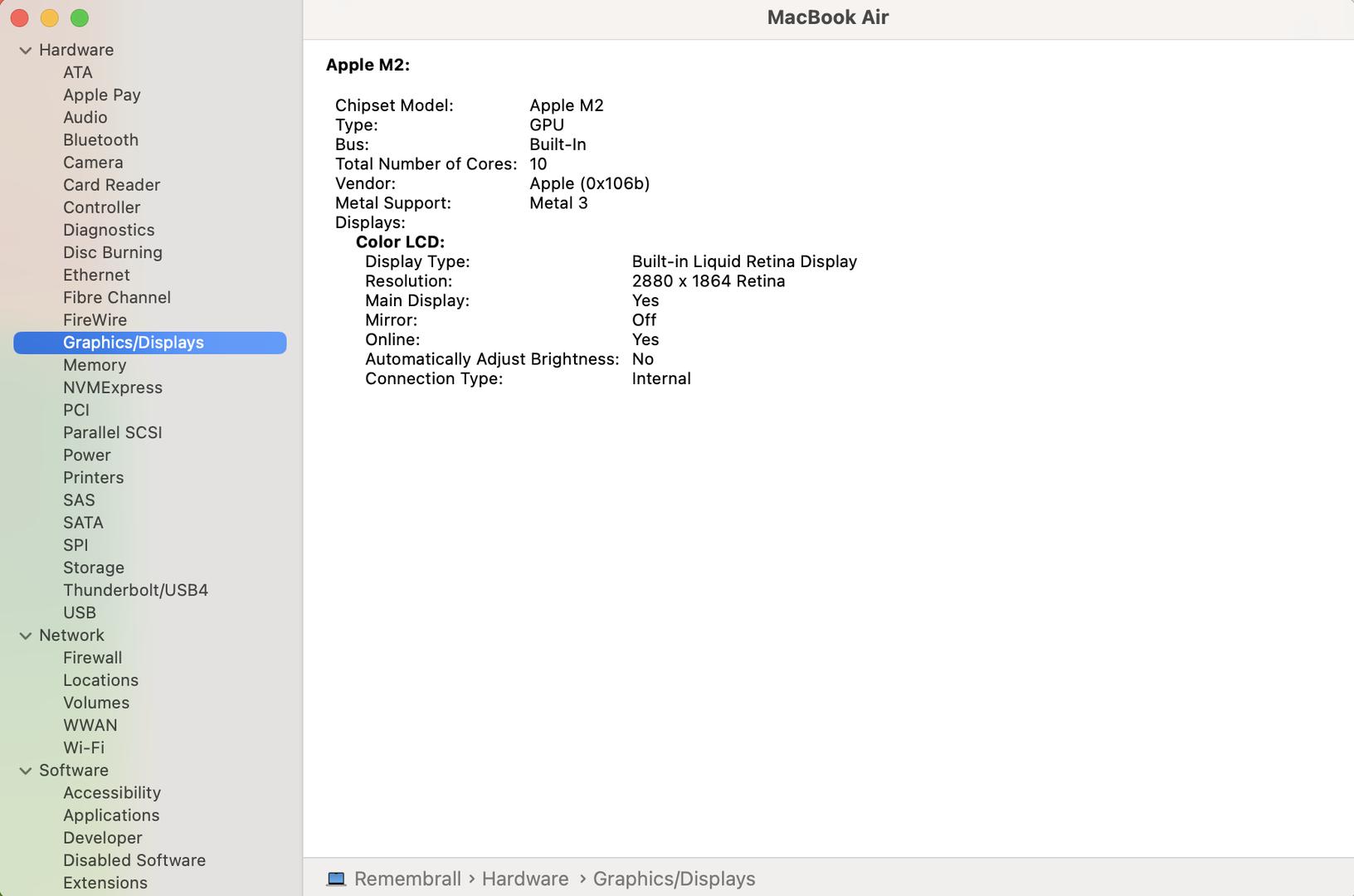
Task: Click the Apple M2 heading
Action: pyautogui.click(x=368, y=65)
